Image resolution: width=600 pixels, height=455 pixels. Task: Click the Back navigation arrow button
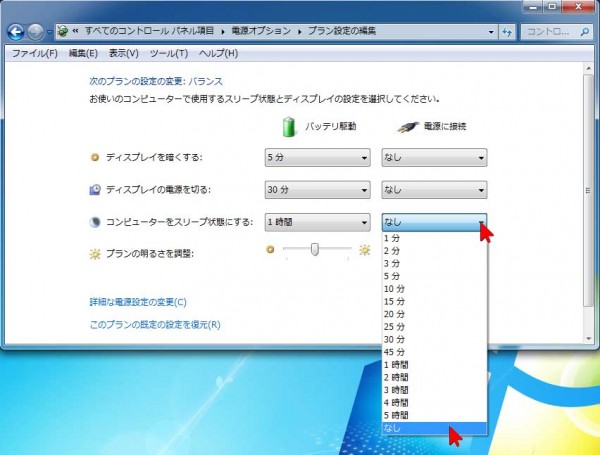[x=16, y=32]
